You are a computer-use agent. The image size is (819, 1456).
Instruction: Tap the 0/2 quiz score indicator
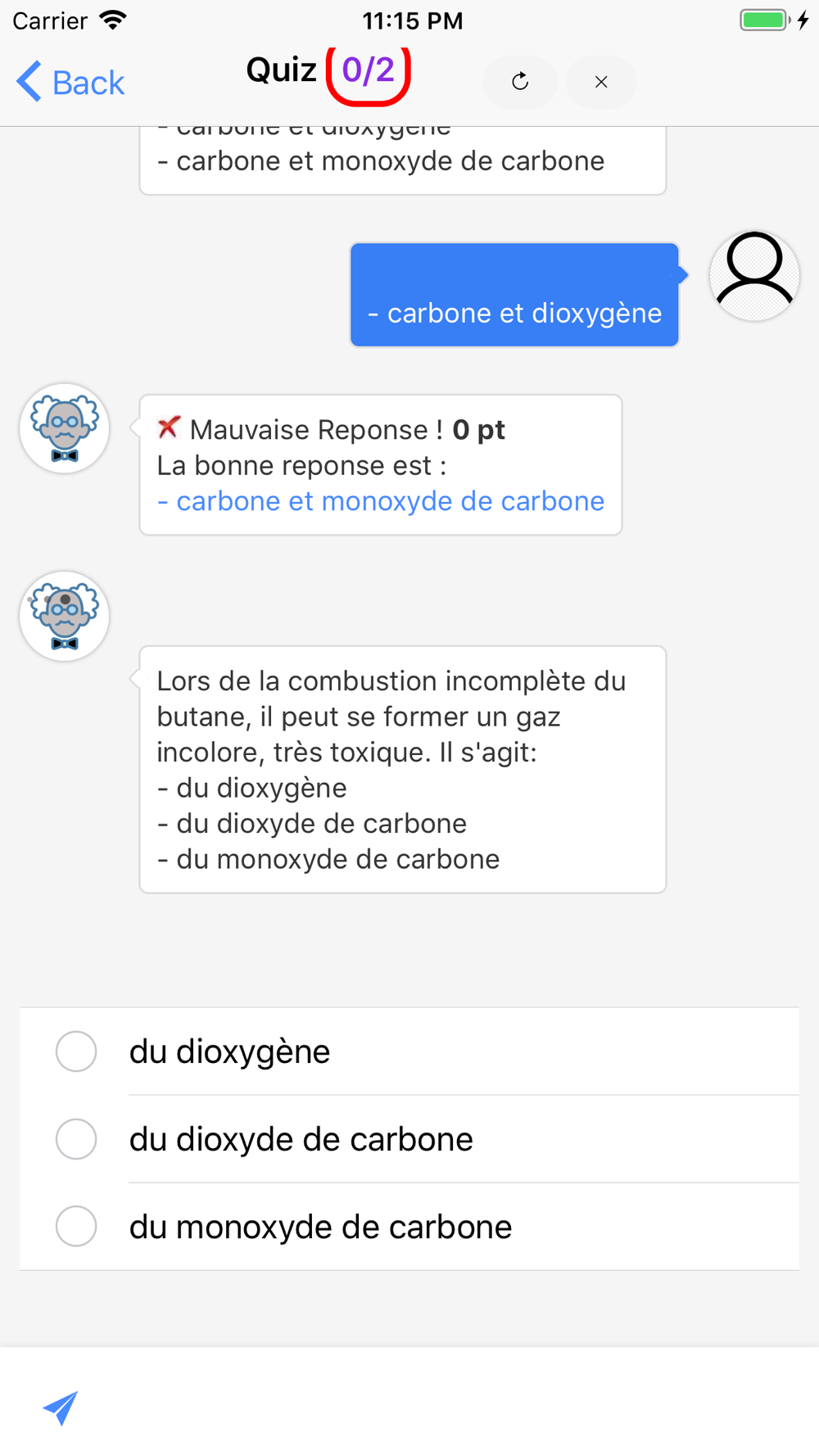point(369,71)
